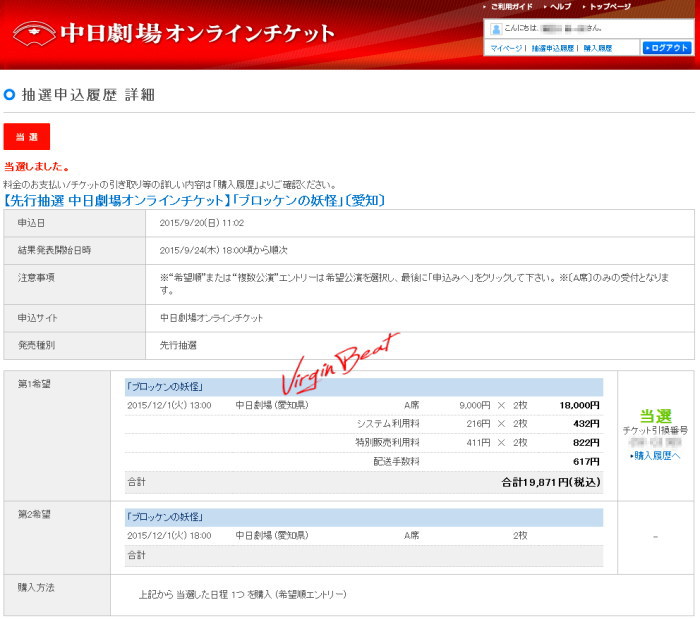700x619 pixels.
Task: Click the 料金のお支払い instruction sentence
Action: 170,185
